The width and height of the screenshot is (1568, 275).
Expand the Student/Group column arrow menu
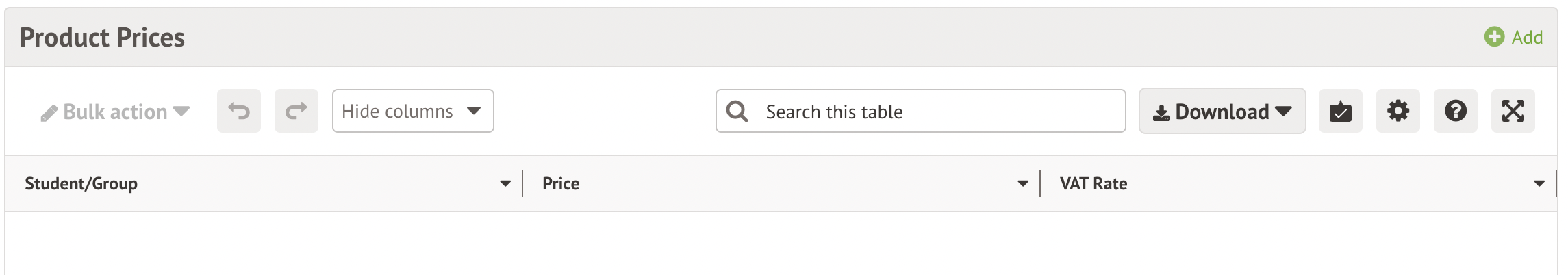pyautogui.click(x=505, y=183)
